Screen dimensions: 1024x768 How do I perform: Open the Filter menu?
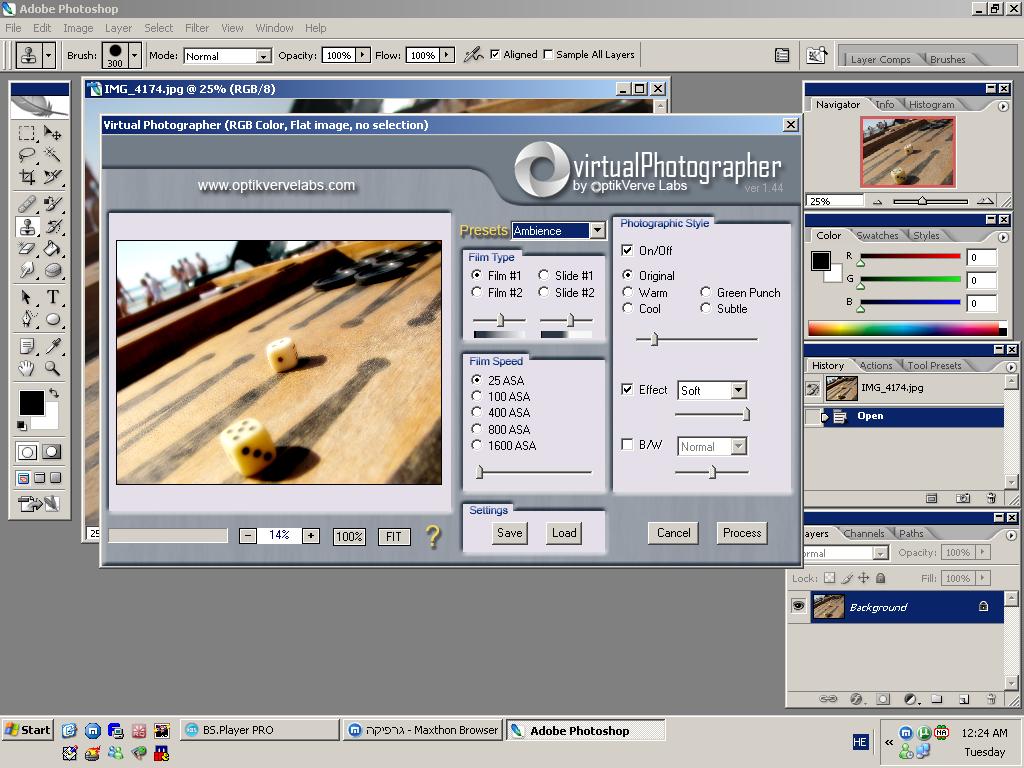(x=197, y=28)
